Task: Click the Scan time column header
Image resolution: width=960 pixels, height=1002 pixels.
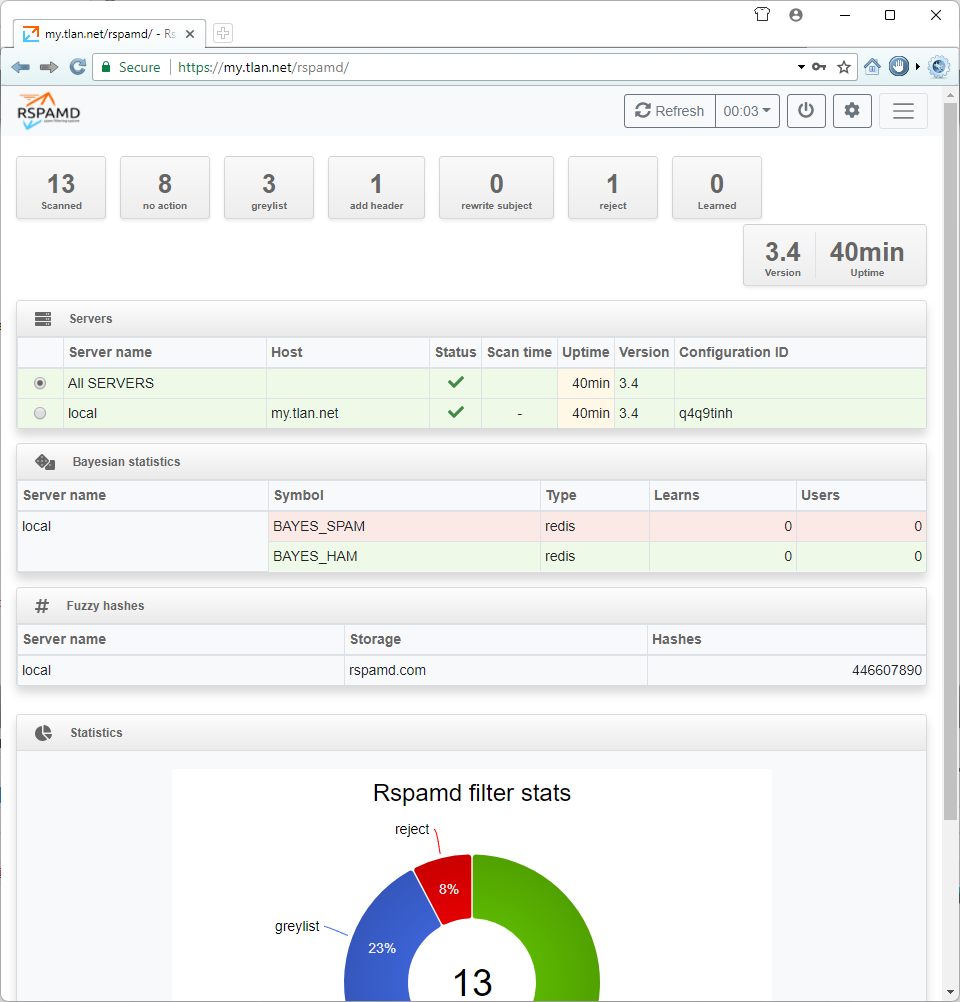Action: [519, 352]
